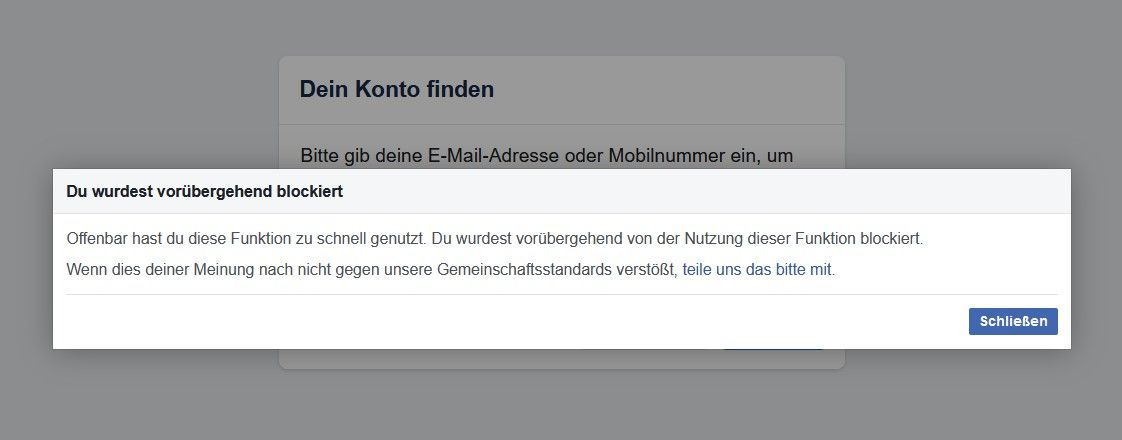Click the 'Dein Konto finden' heading

397,89
